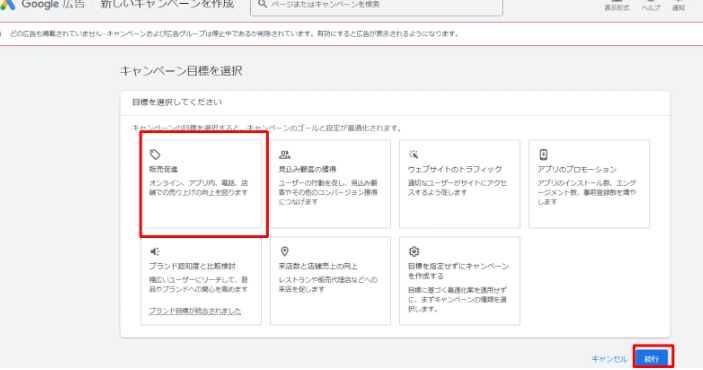Image resolution: width=703 pixels, height=370 pixels.
Task: Click the search magnifier icon
Action: click(x=263, y=4)
